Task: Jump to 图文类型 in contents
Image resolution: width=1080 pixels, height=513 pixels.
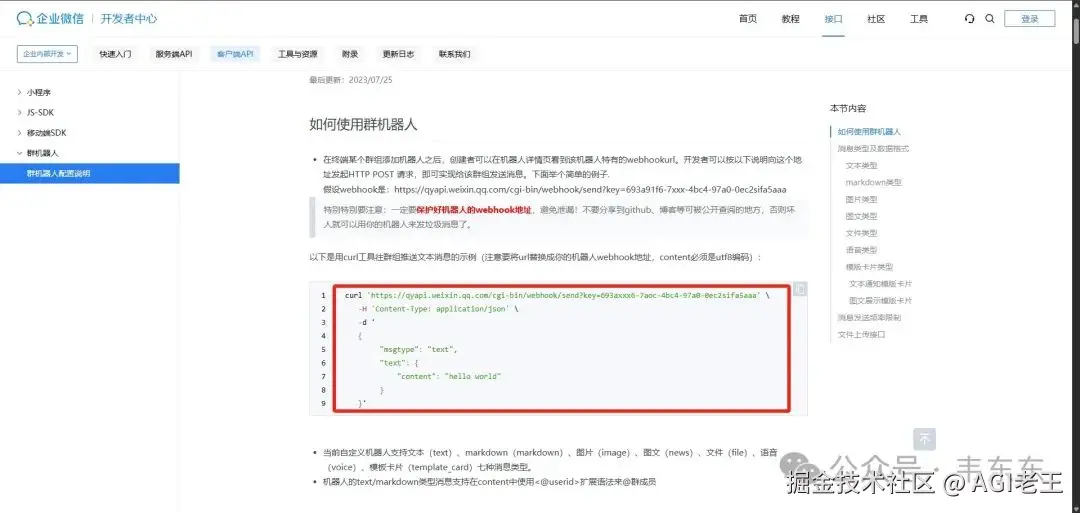Action: click(862, 216)
